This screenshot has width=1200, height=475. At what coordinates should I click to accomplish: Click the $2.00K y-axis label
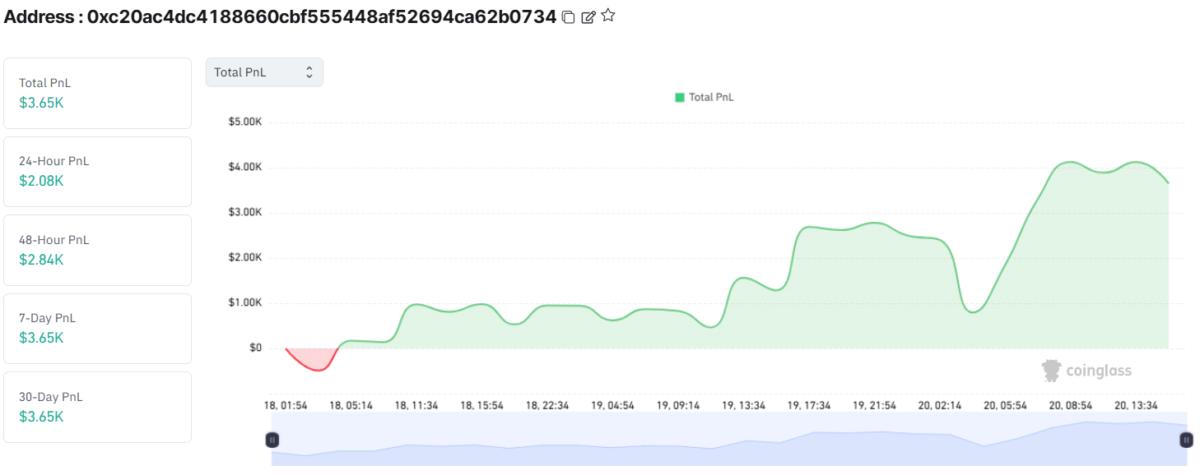pyautogui.click(x=245, y=257)
